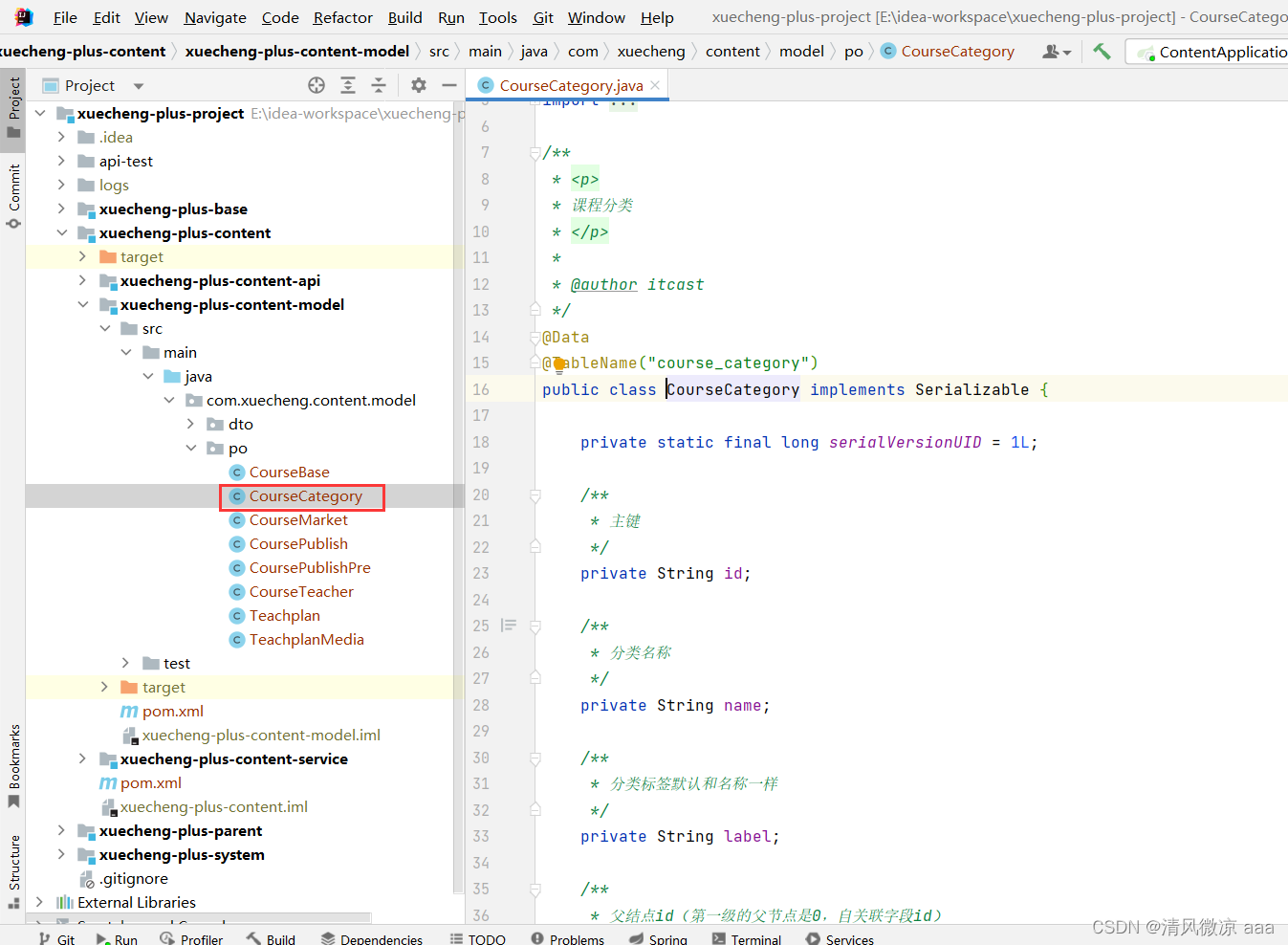Expand the xuecheng-plus-base module

(61, 209)
